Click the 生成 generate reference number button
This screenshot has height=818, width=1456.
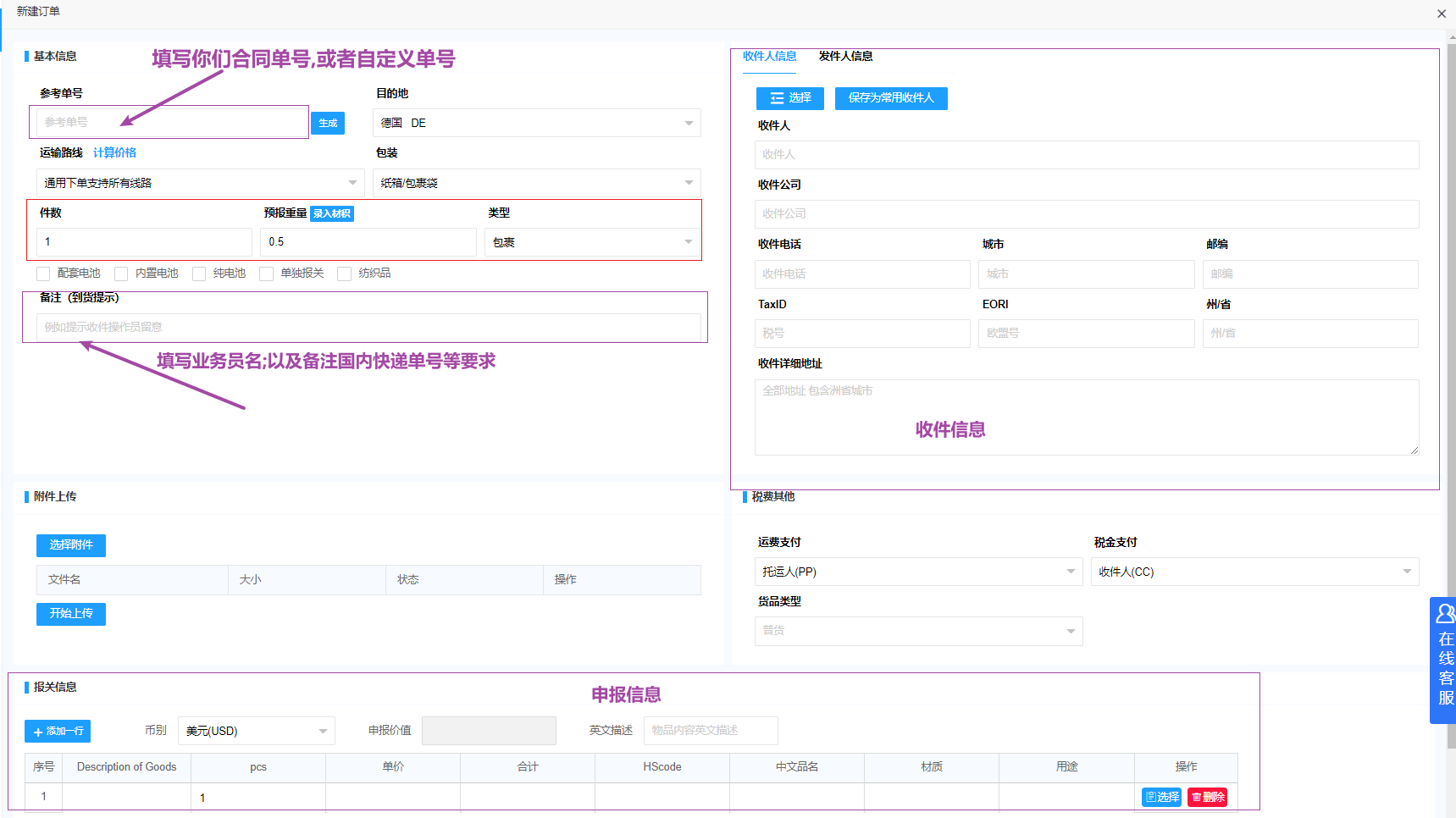click(x=328, y=124)
